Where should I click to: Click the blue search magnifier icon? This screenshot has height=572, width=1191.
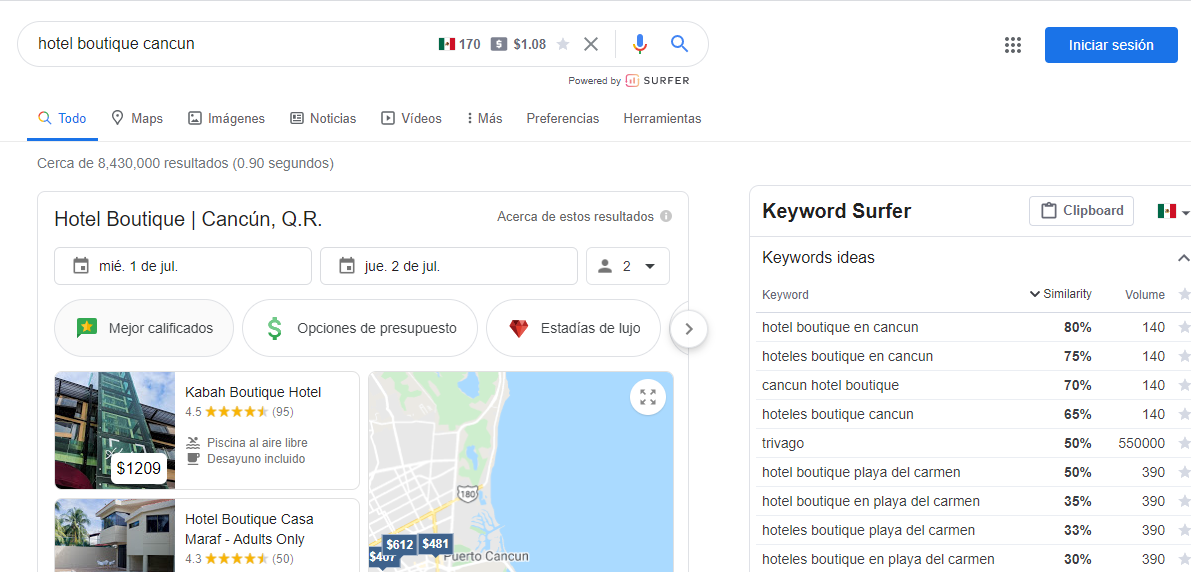[679, 43]
